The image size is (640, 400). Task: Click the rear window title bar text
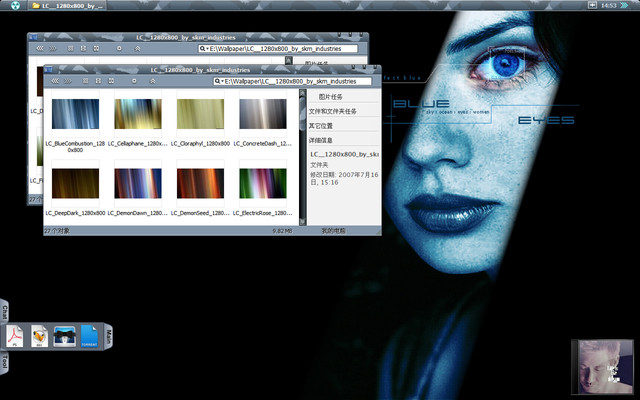pos(186,37)
